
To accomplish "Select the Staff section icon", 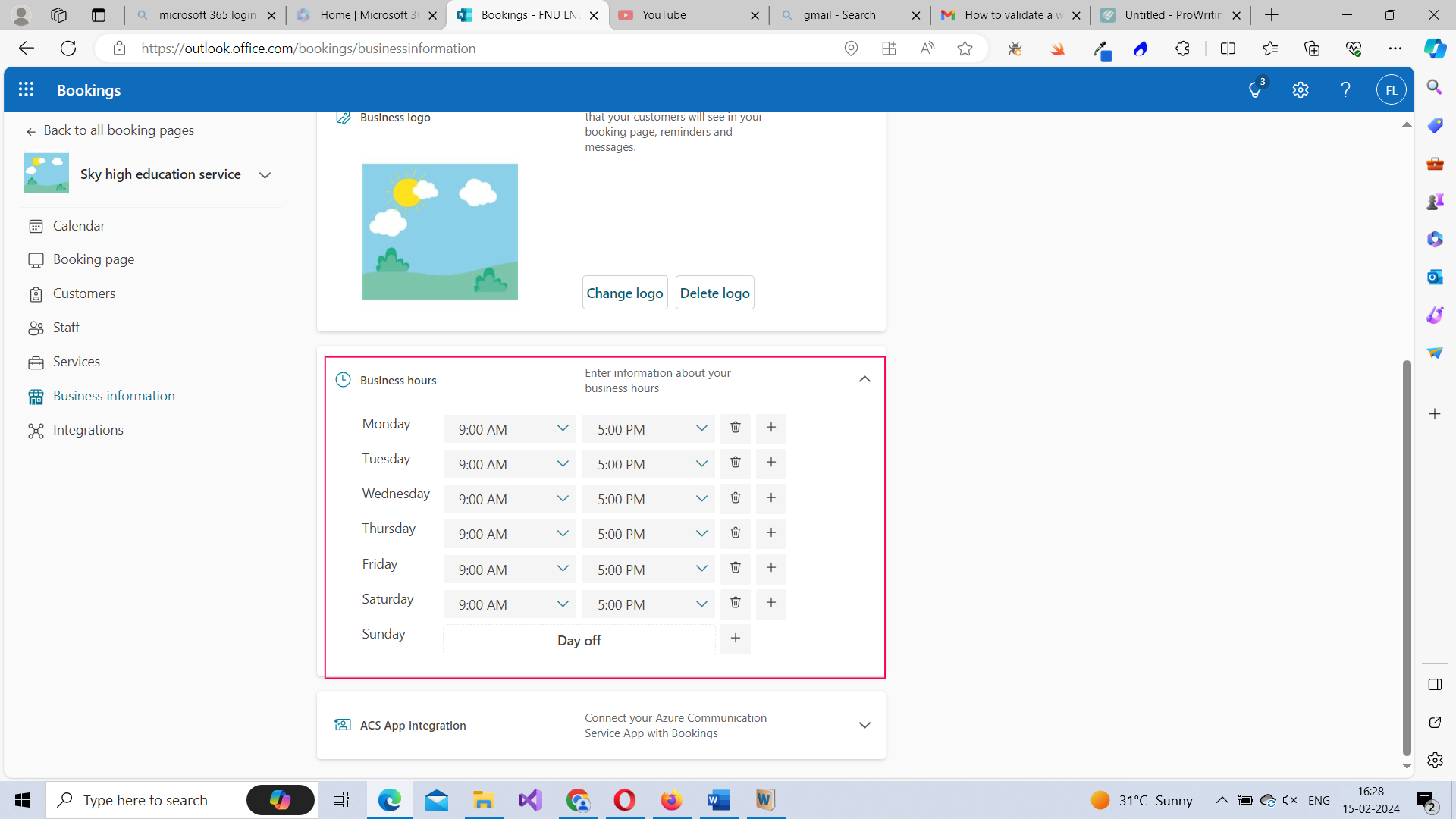I will (36, 327).
